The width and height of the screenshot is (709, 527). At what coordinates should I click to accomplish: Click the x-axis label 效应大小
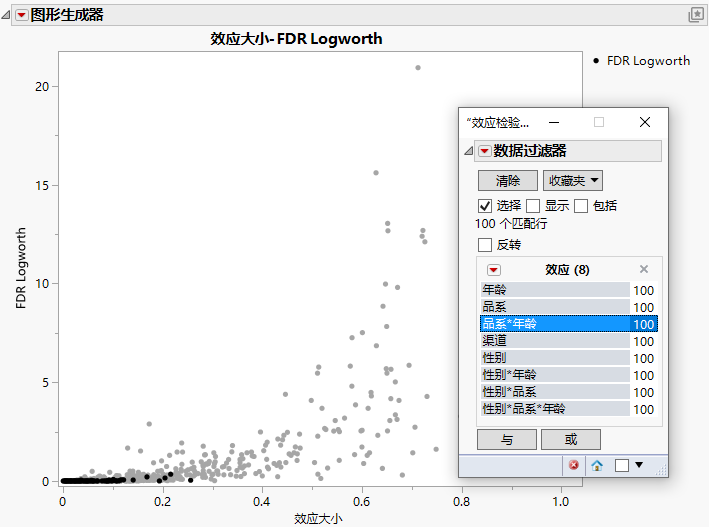(x=318, y=518)
